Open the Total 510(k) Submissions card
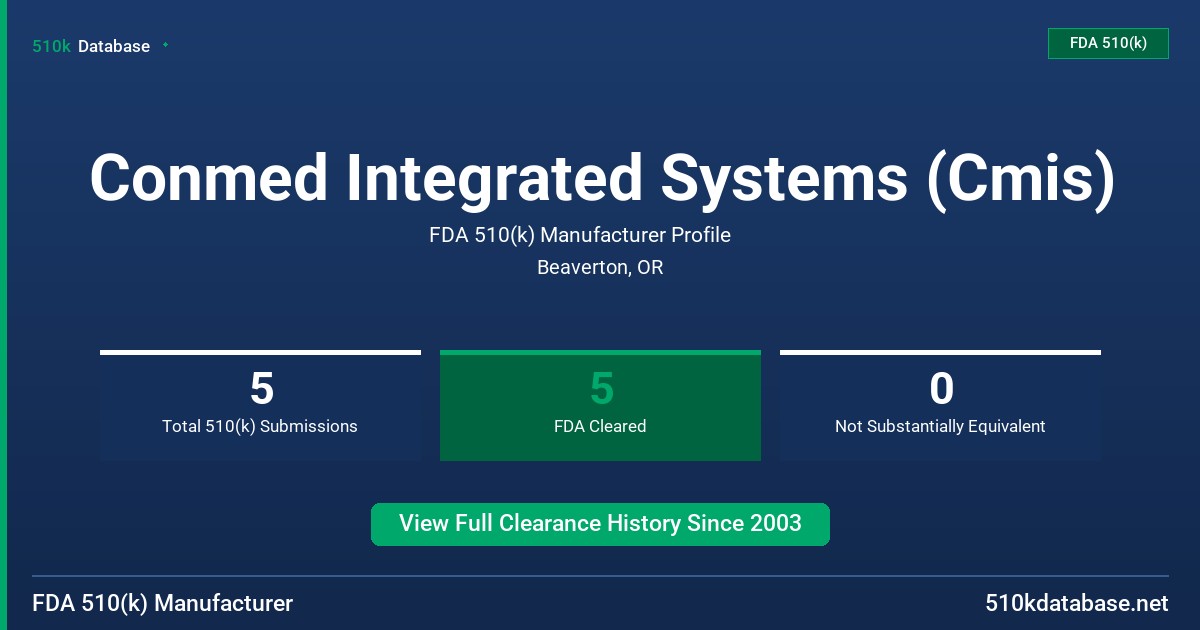Viewport: 1200px width, 630px height. point(260,406)
